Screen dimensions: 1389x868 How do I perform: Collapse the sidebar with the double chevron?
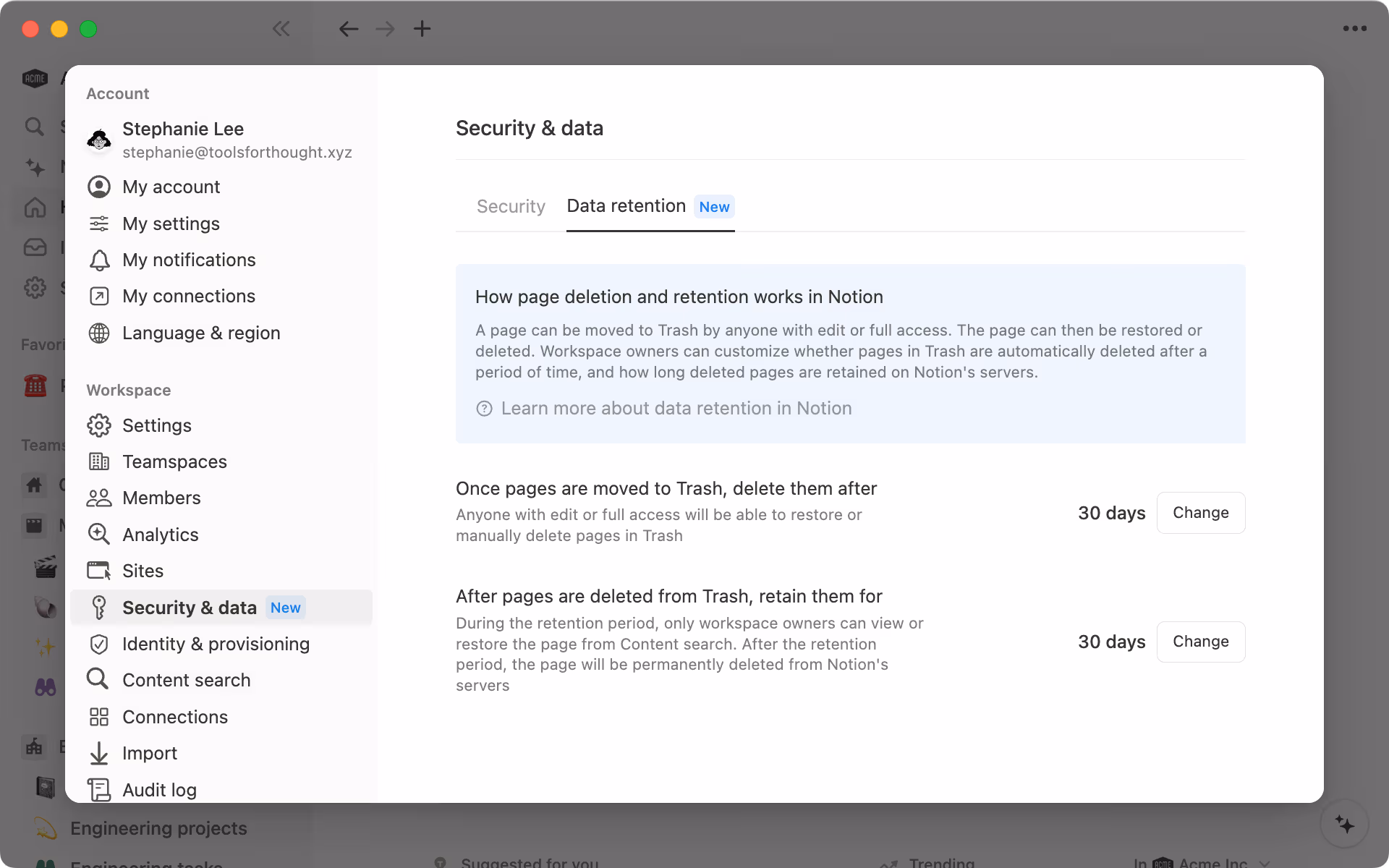pos(281,29)
